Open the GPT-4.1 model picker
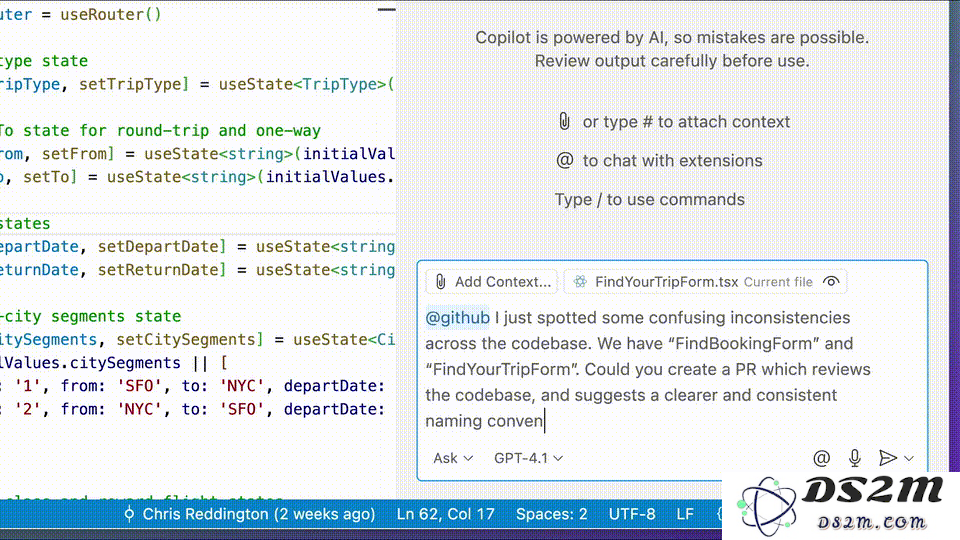960x540 pixels. (x=528, y=458)
